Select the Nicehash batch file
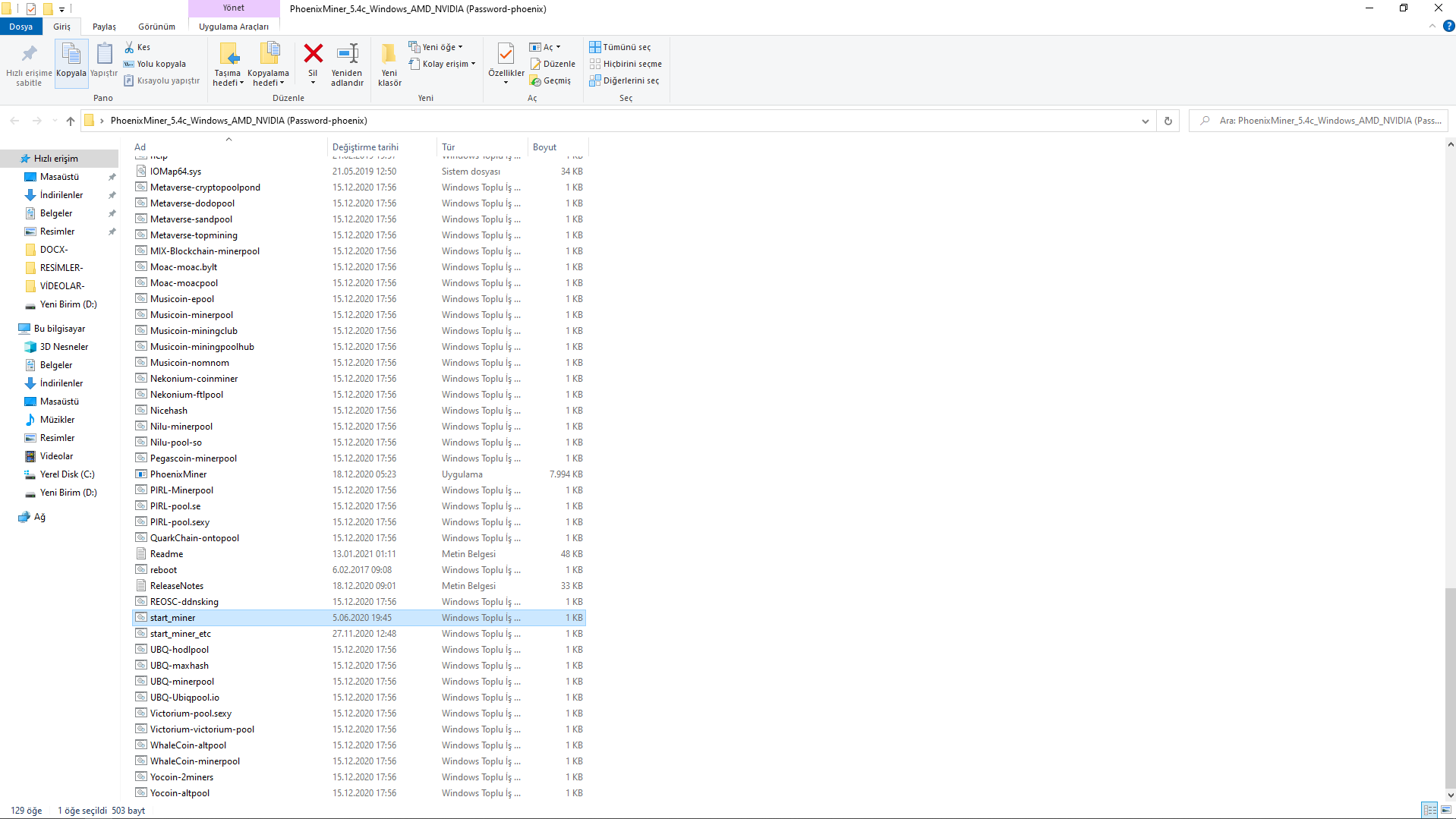Image resolution: width=1456 pixels, height=819 pixels. [359, 411]
